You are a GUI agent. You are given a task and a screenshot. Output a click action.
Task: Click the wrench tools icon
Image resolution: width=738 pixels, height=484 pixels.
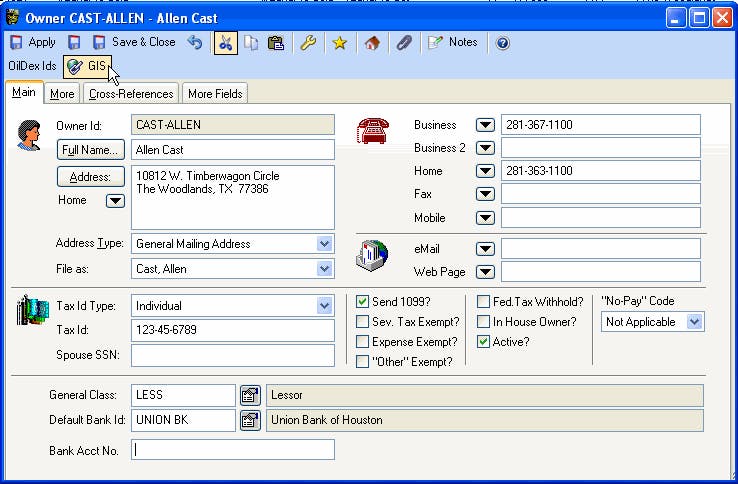click(308, 43)
